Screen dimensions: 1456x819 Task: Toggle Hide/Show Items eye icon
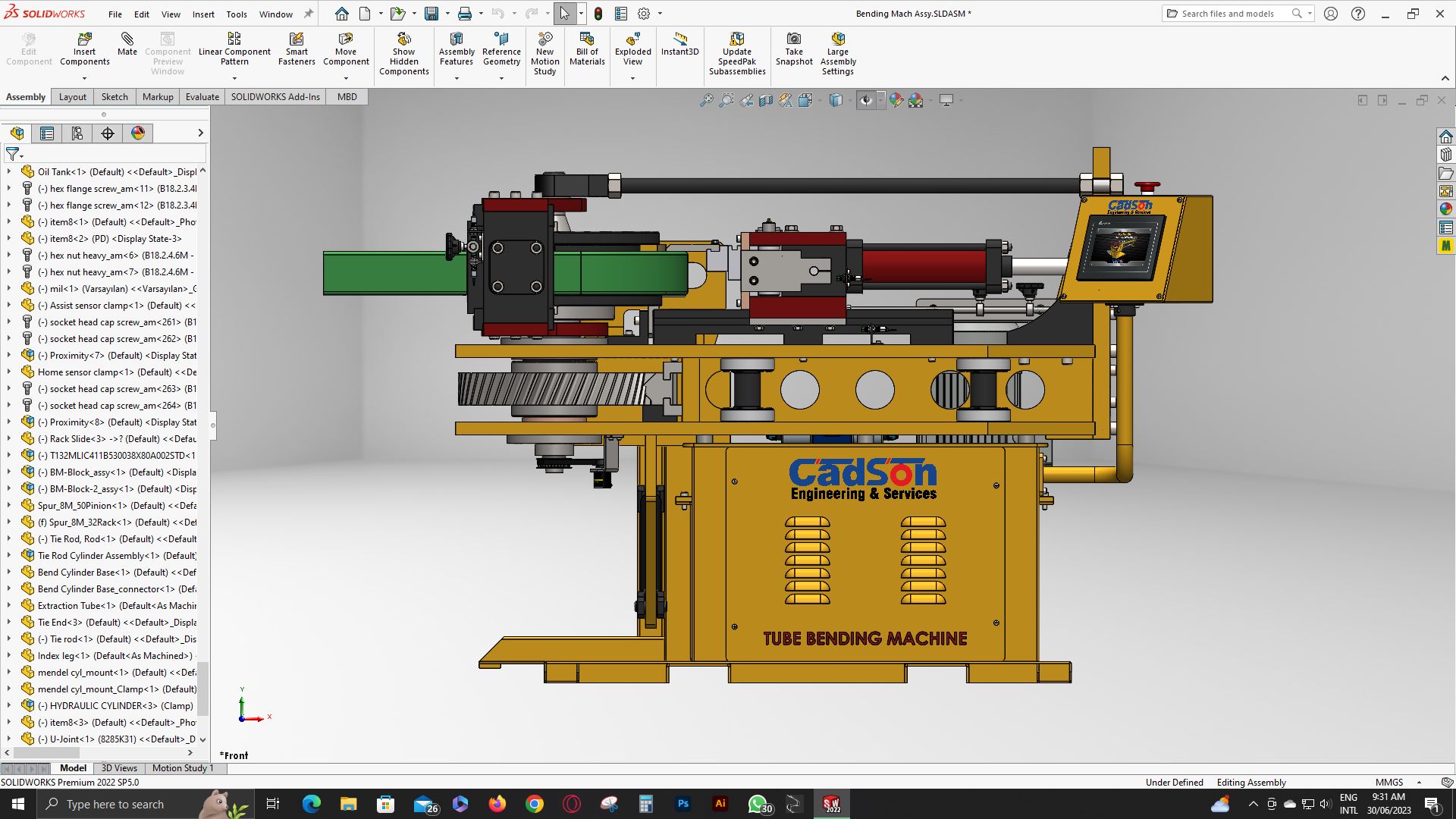click(x=866, y=100)
